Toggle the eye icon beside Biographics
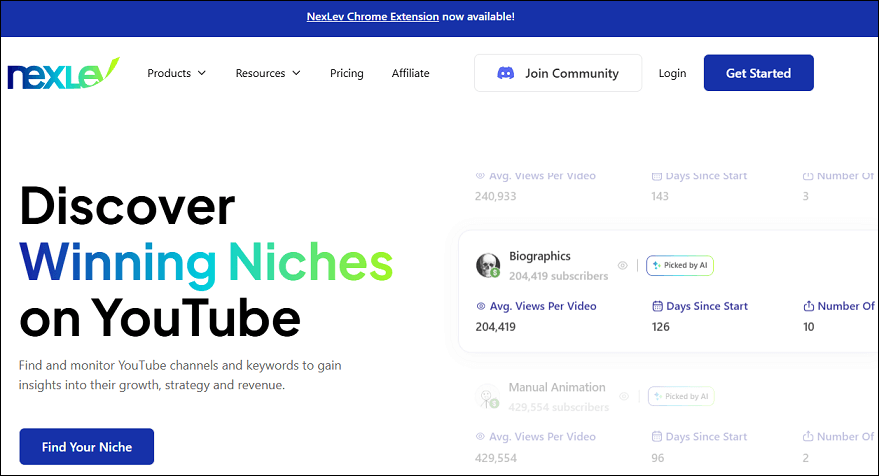Image resolution: width=879 pixels, height=476 pixels. click(x=622, y=266)
